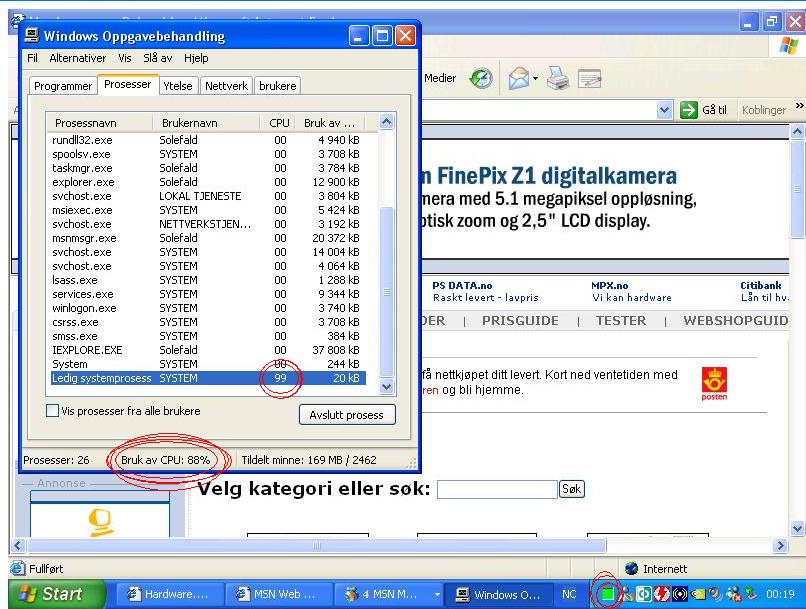Sort by the Brukernavn column header
Viewport: 806px width, 609px height.
[x=206, y=123]
